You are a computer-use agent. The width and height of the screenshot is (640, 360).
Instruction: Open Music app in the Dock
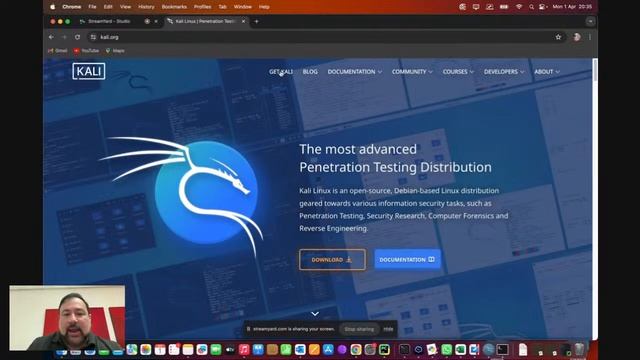[244, 349]
